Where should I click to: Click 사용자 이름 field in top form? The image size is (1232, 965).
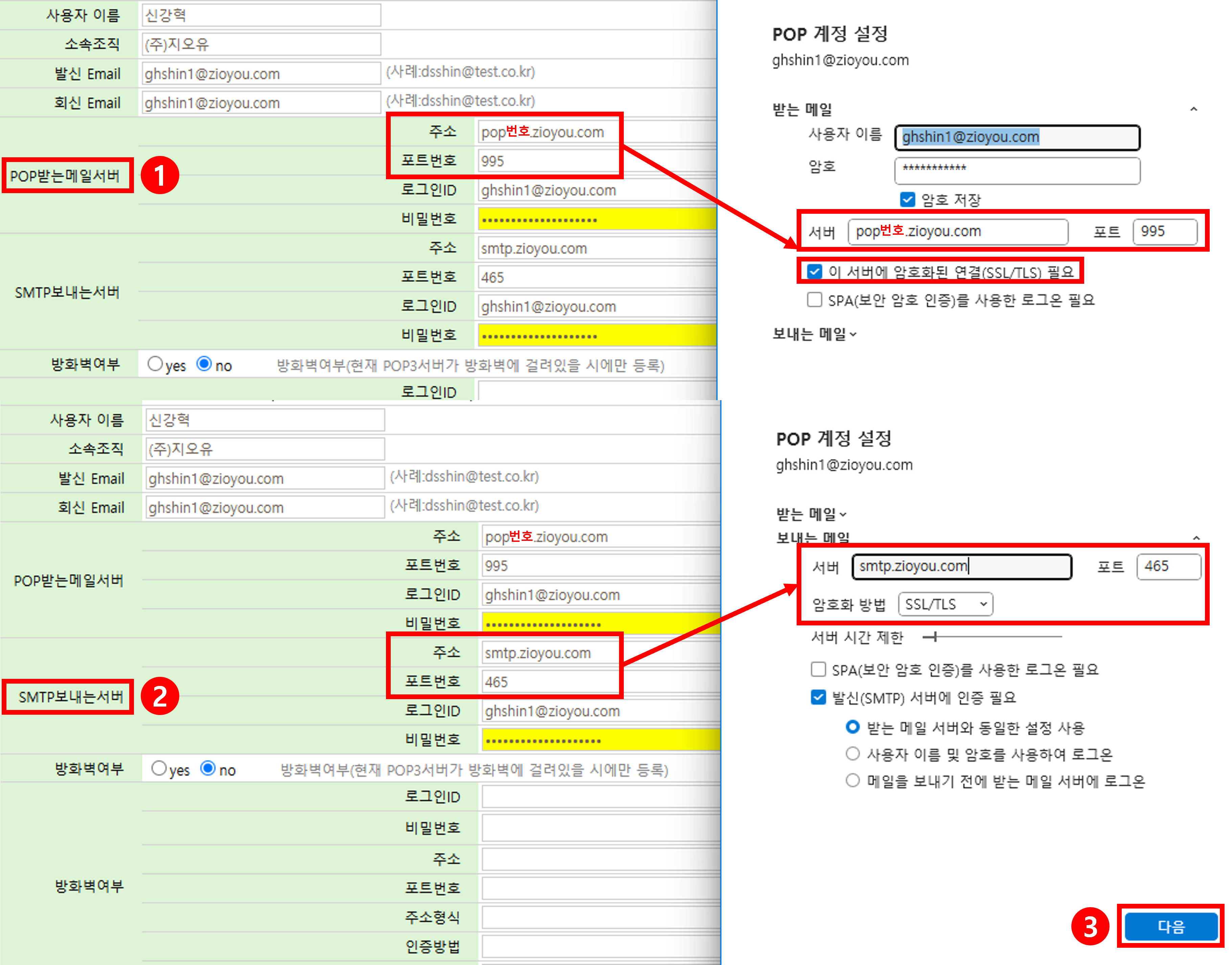coord(261,15)
